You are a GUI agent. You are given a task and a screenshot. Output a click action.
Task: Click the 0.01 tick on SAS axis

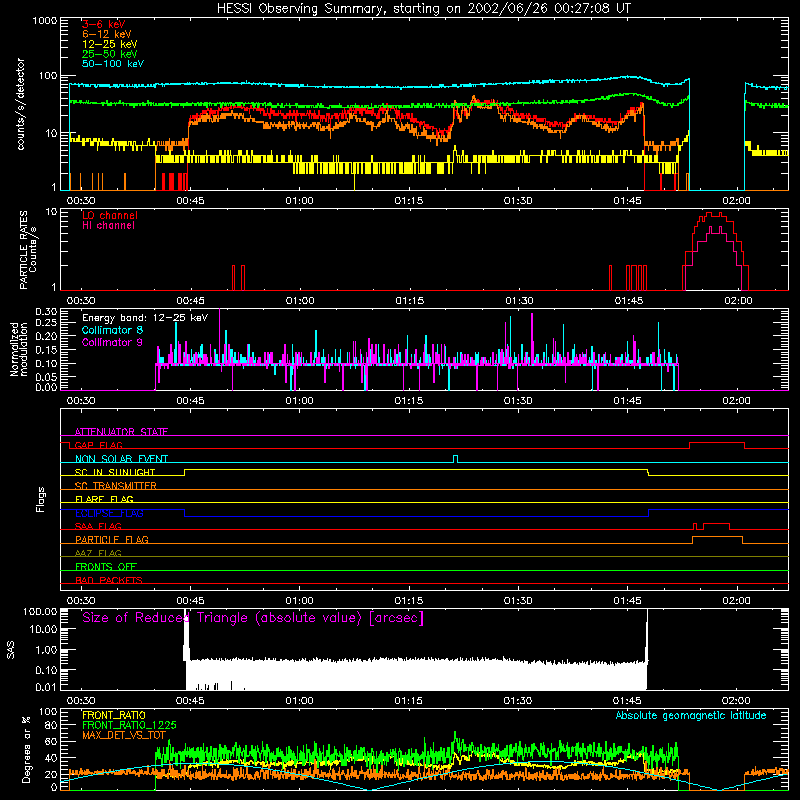coord(46,687)
